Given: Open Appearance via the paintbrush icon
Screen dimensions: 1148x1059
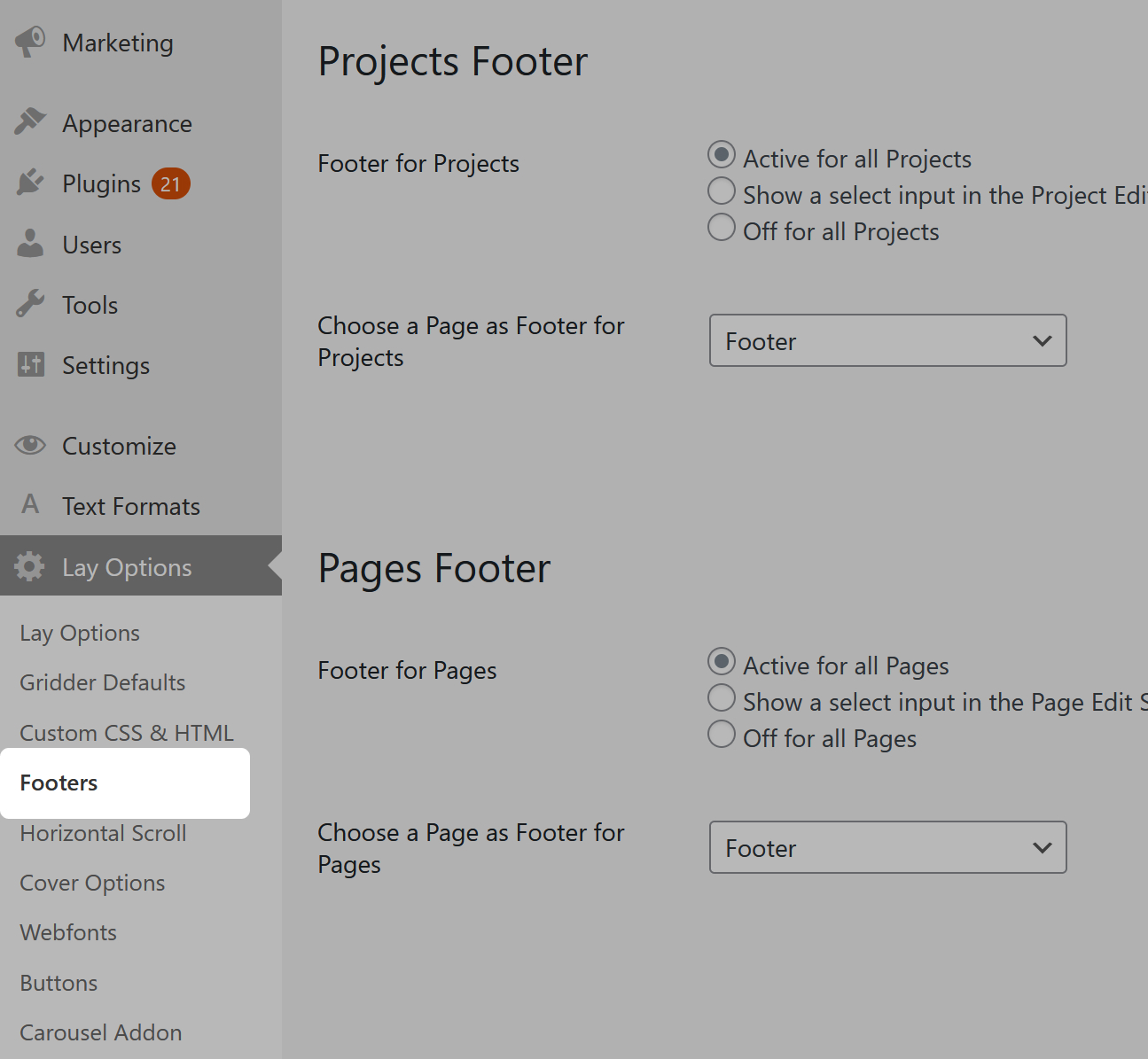Looking at the screenshot, I should [29, 121].
